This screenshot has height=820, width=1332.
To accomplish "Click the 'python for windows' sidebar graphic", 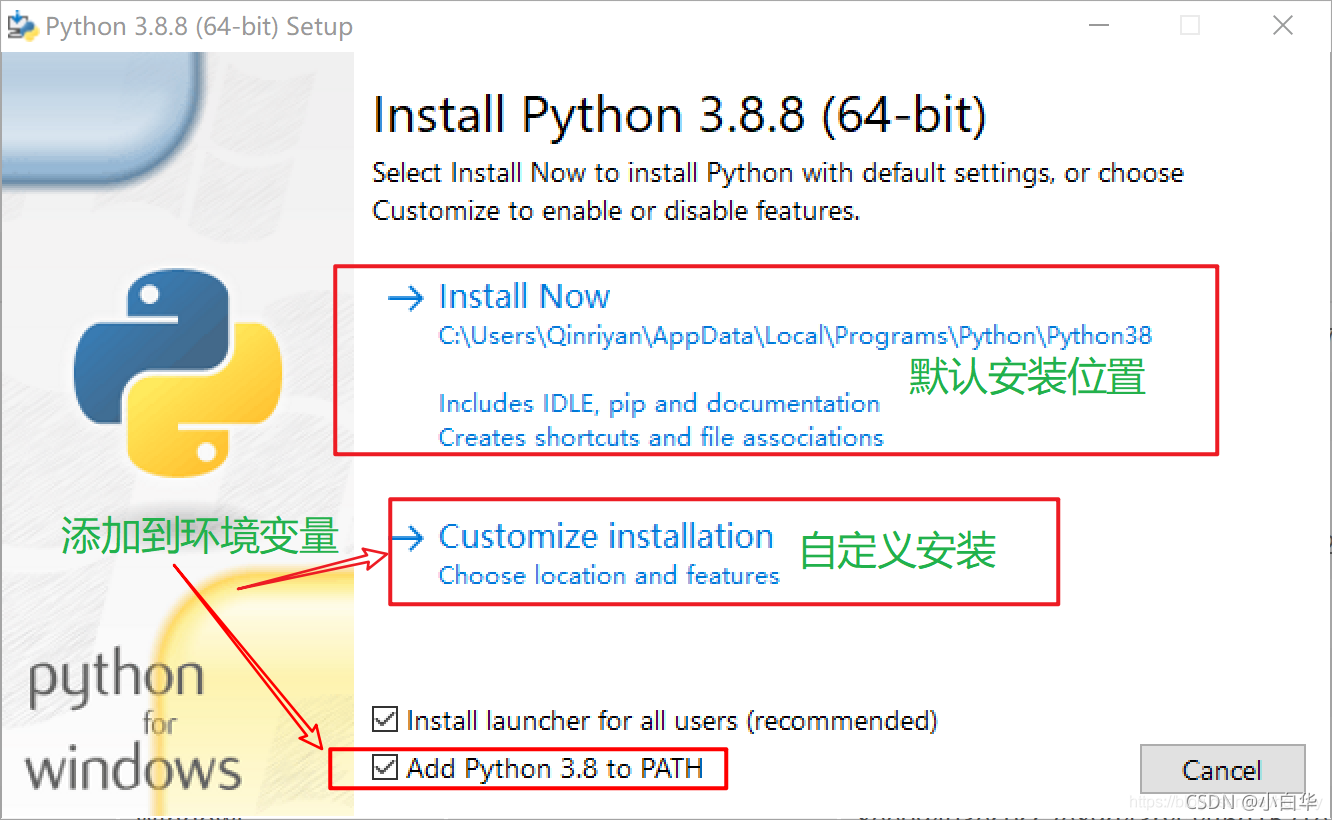I will (133, 720).
